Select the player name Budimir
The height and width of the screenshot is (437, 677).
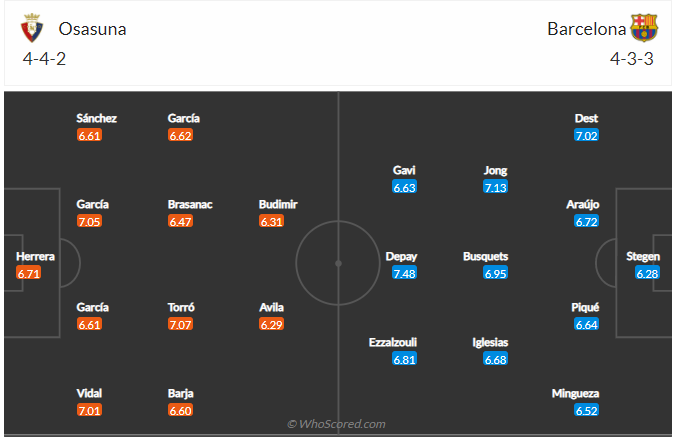pos(278,204)
